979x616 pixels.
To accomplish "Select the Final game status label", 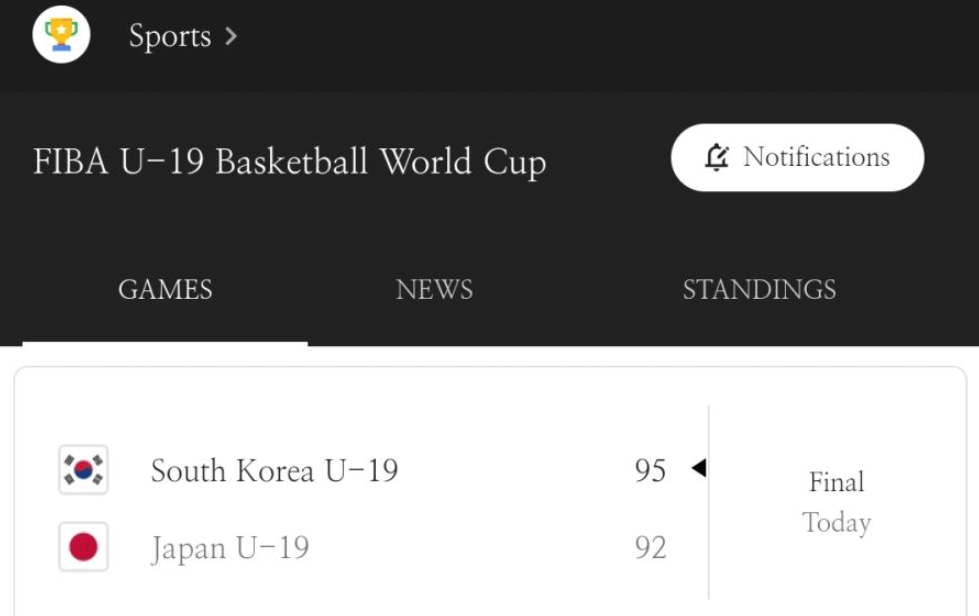I will 836,483.
